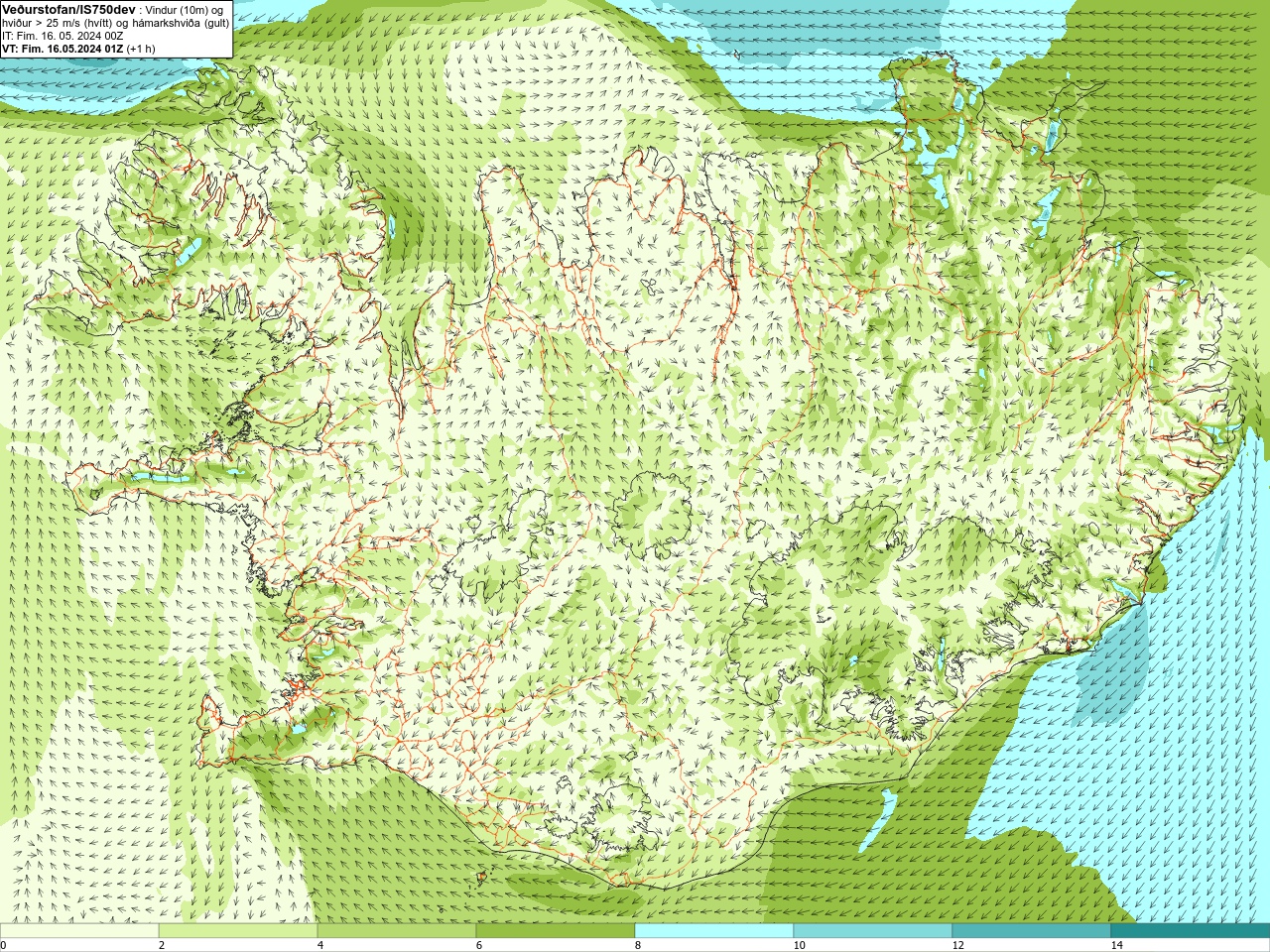The image size is (1270, 952).
Task: Click the legend value '10'
Action: click(x=799, y=945)
